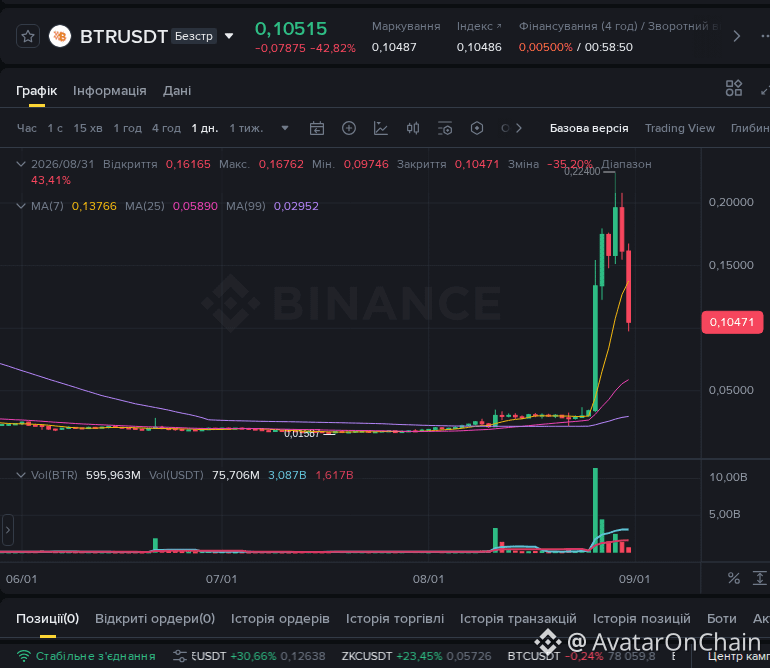Select the 15 хв timeframe
The image size is (770, 668).
pyautogui.click(x=88, y=128)
